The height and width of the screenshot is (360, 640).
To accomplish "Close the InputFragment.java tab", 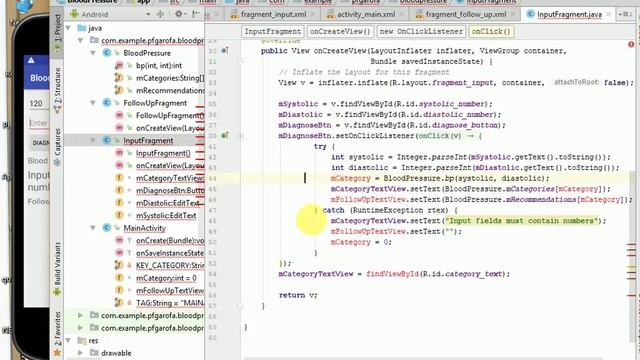I will coord(608,14).
